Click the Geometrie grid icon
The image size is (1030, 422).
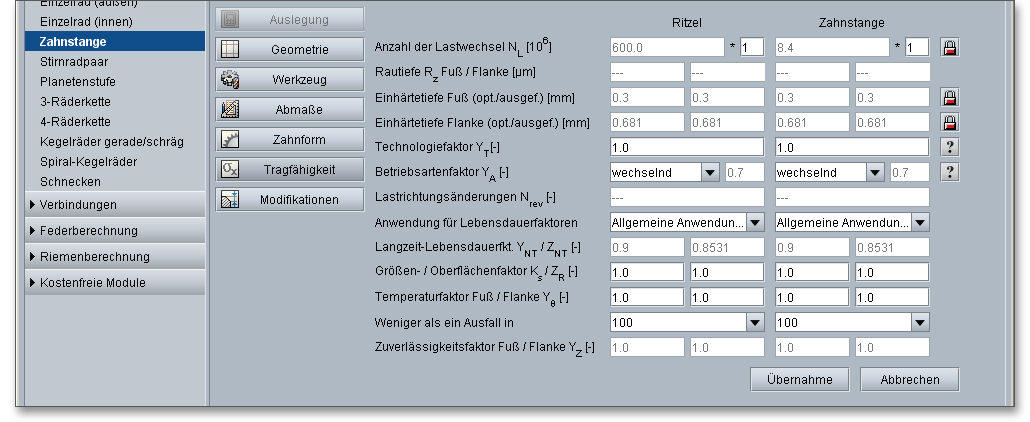point(229,49)
